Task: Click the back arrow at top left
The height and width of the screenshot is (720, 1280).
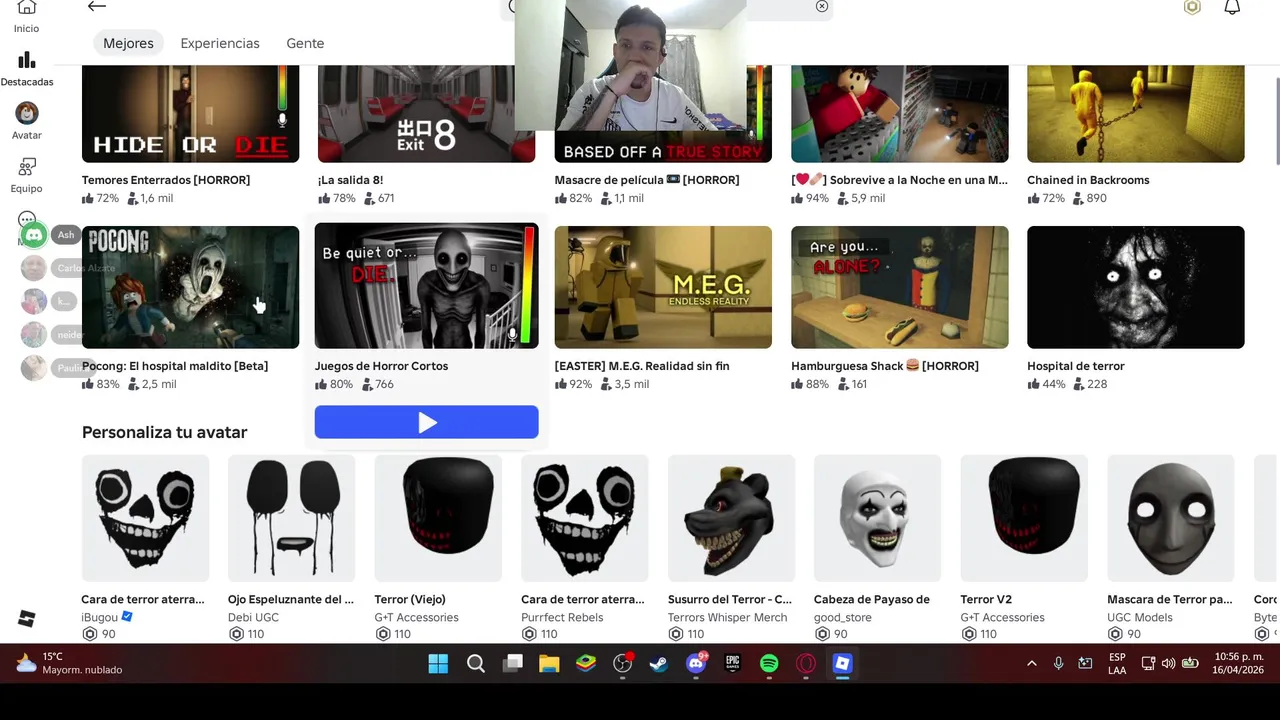Action: [x=97, y=7]
